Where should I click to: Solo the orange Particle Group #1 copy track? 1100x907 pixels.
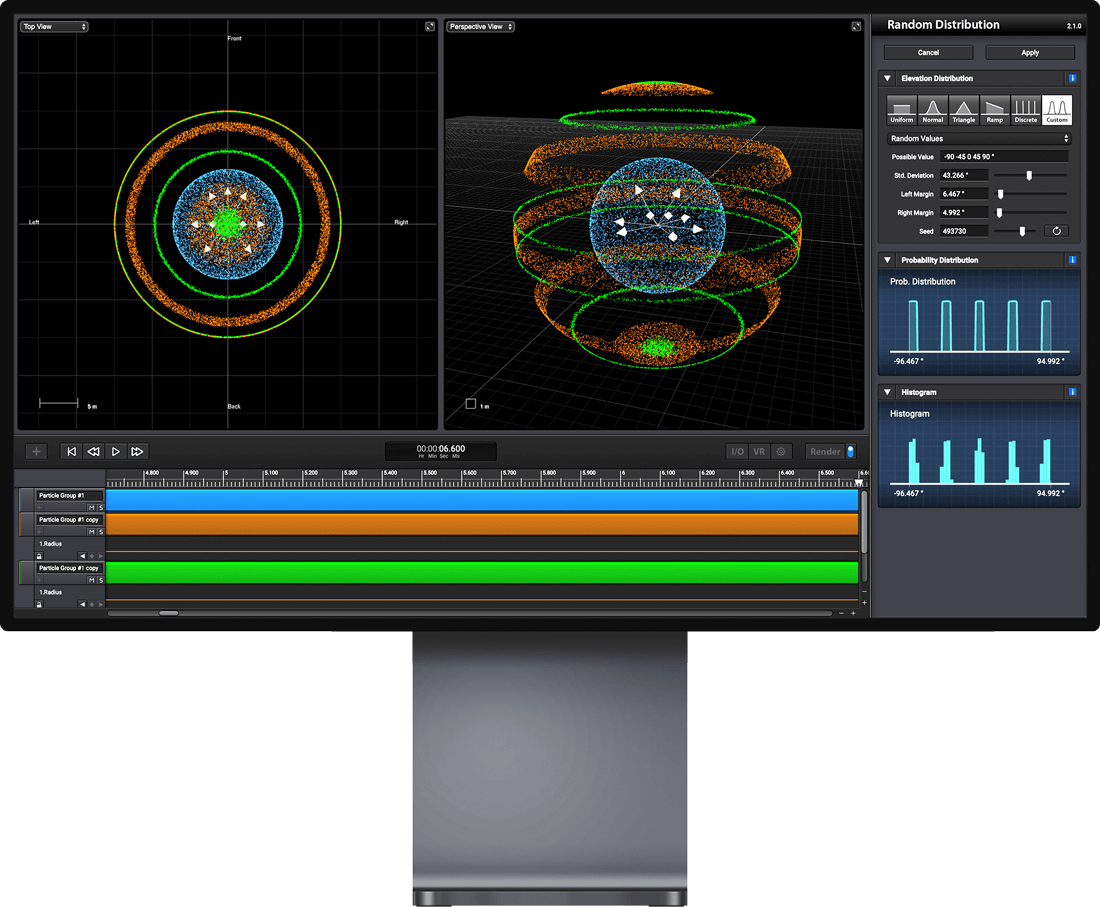[100, 532]
